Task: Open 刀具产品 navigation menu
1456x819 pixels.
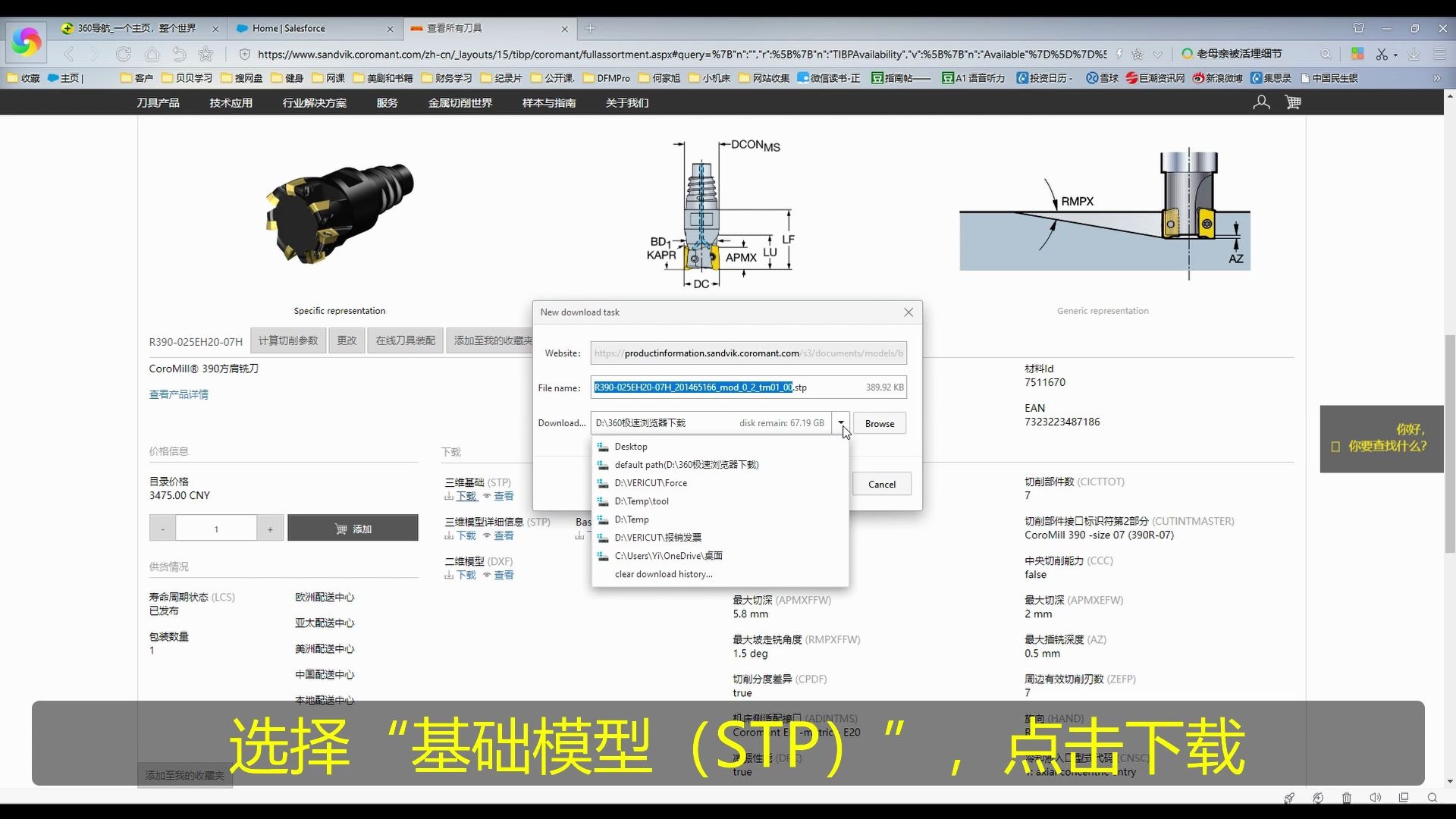Action: [x=158, y=102]
